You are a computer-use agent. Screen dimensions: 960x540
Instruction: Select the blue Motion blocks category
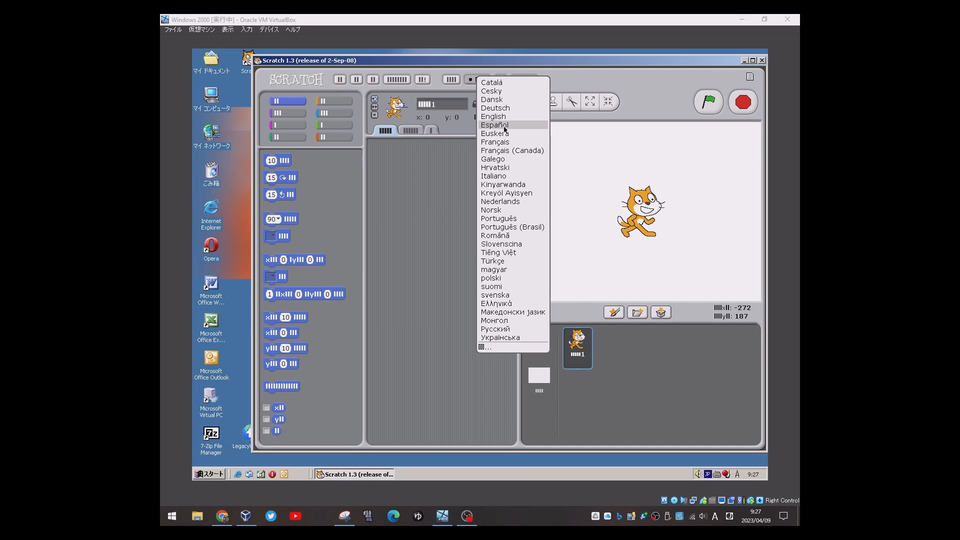[x=287, y=101]
